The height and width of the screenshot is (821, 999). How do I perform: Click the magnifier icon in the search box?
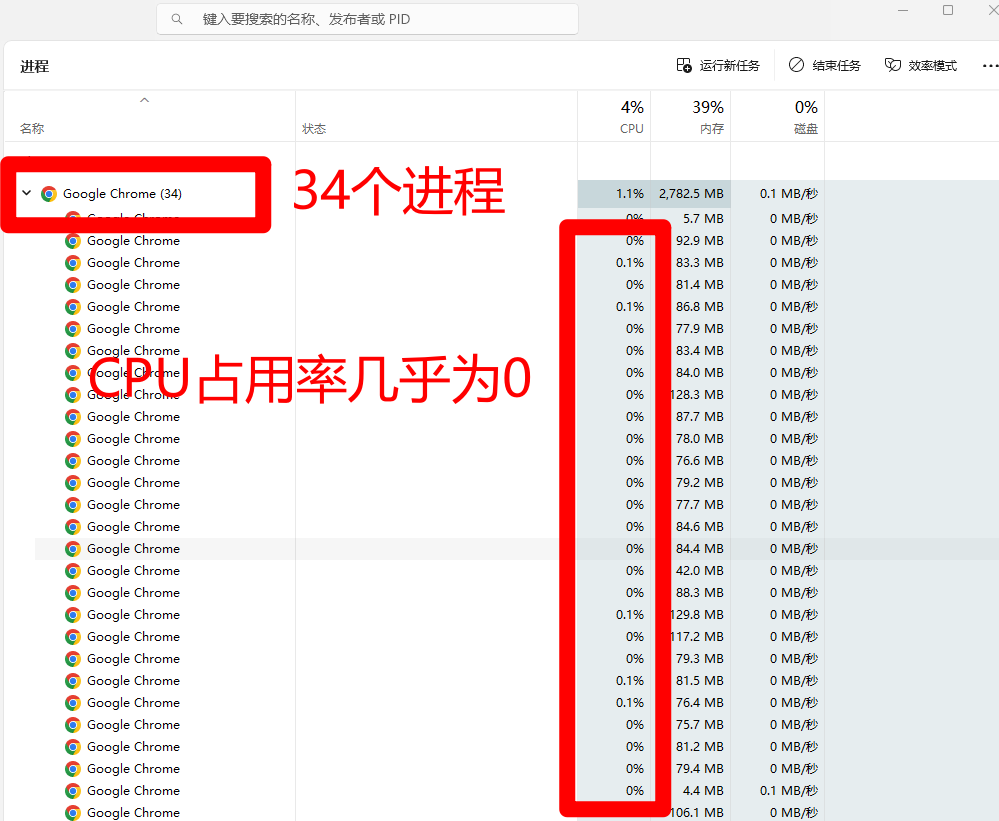point(177,19)
